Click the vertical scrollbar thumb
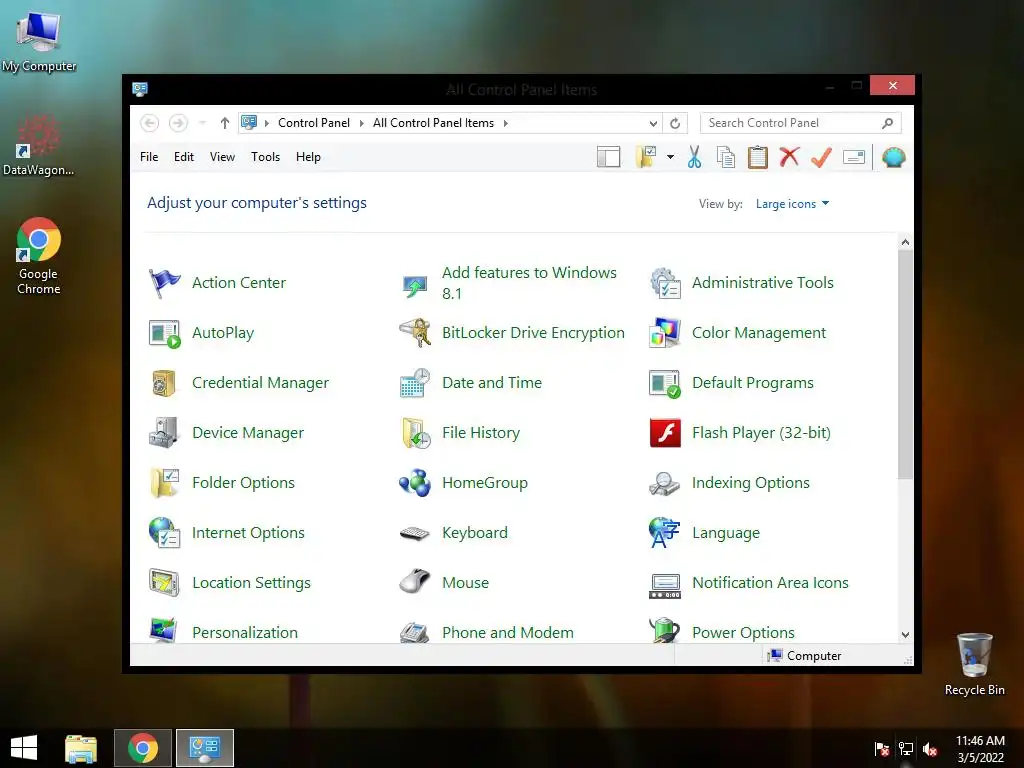 [904, 364]
